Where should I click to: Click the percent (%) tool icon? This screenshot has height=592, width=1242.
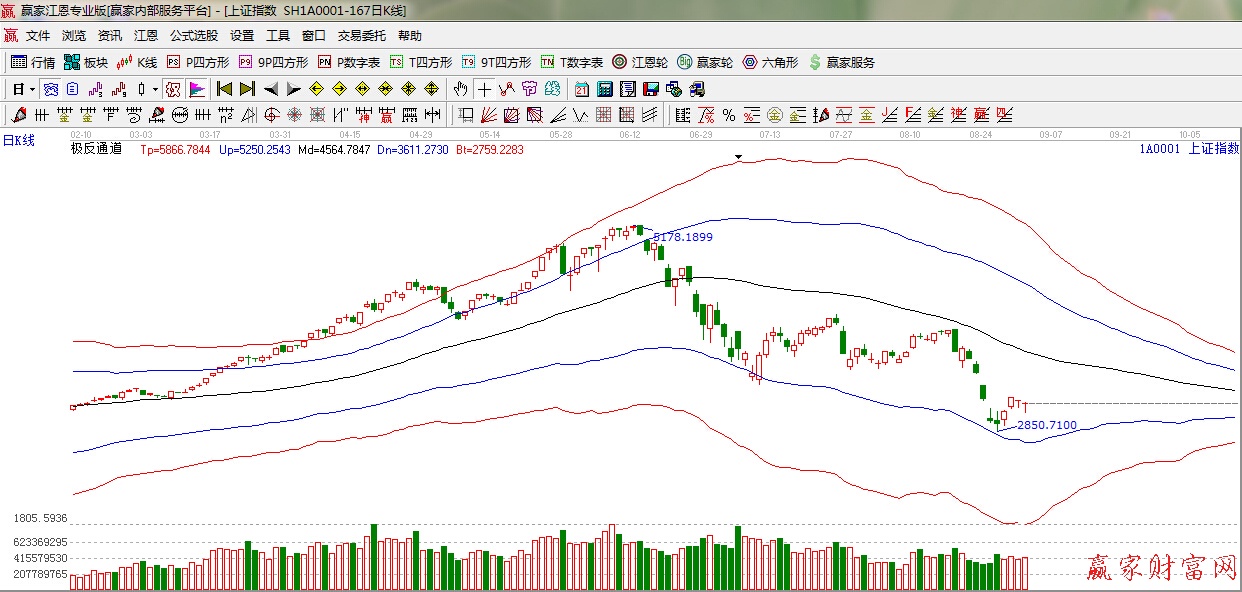coord(728,115)
